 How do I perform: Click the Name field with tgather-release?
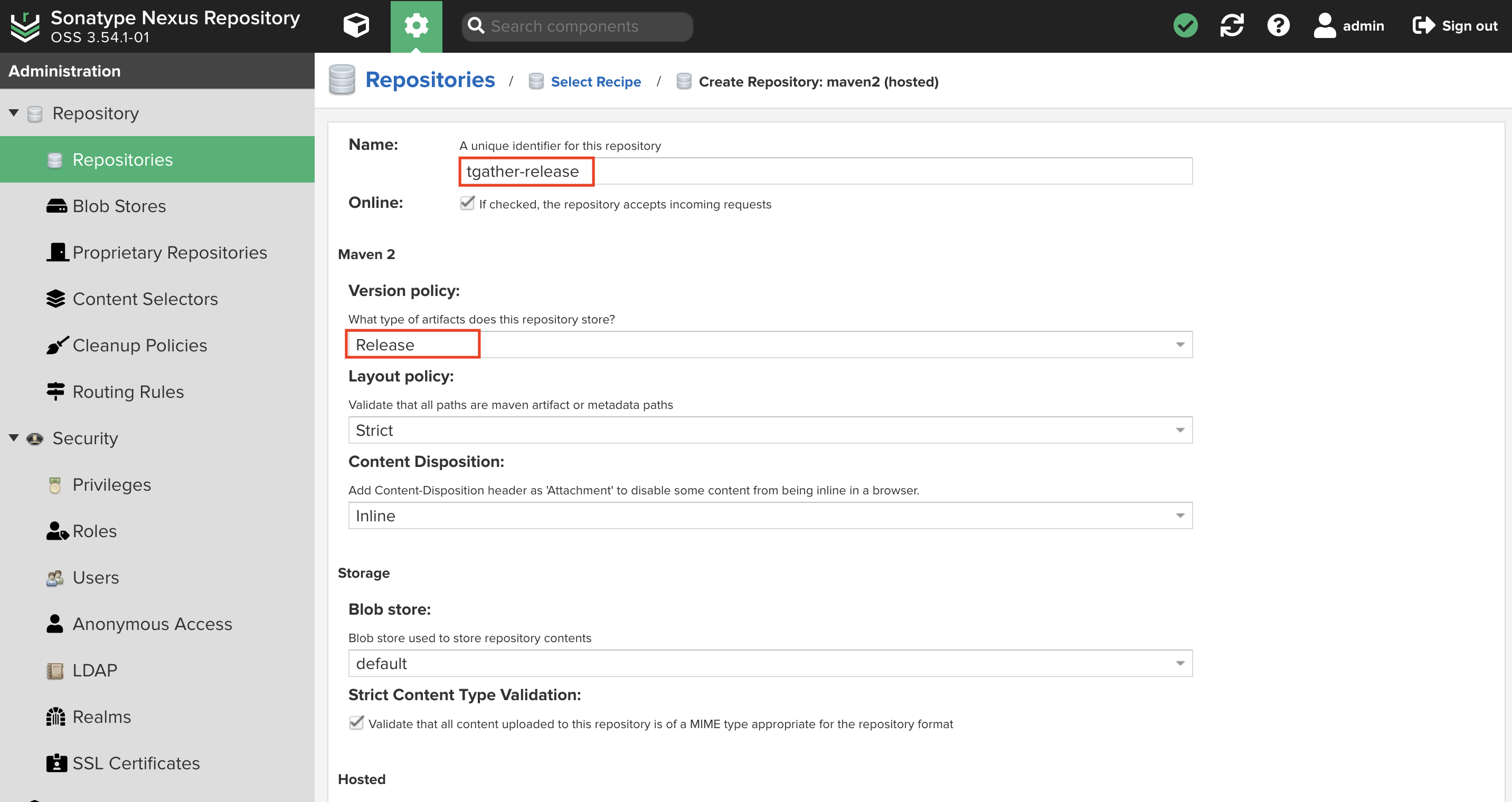[x=825, y=171]
